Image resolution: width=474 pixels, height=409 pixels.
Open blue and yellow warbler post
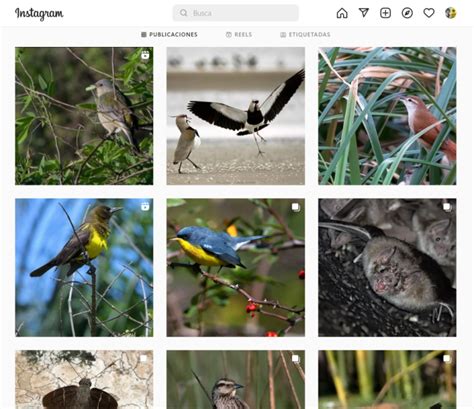coord(236,268)
